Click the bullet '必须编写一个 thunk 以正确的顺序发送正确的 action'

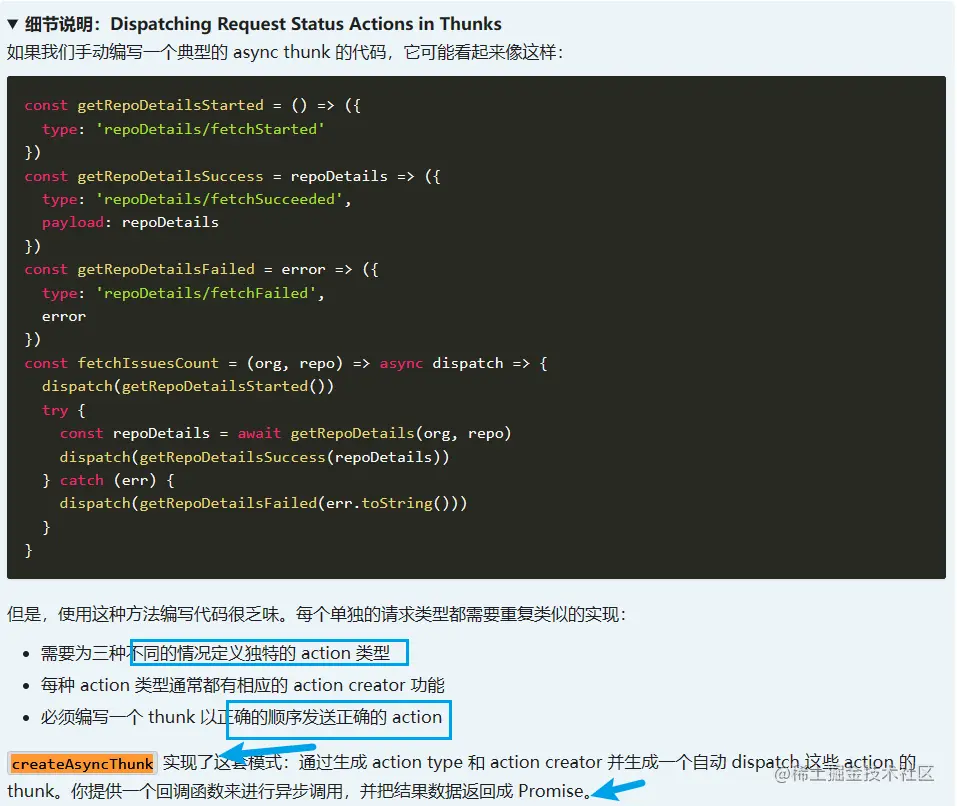coord(241,717)
